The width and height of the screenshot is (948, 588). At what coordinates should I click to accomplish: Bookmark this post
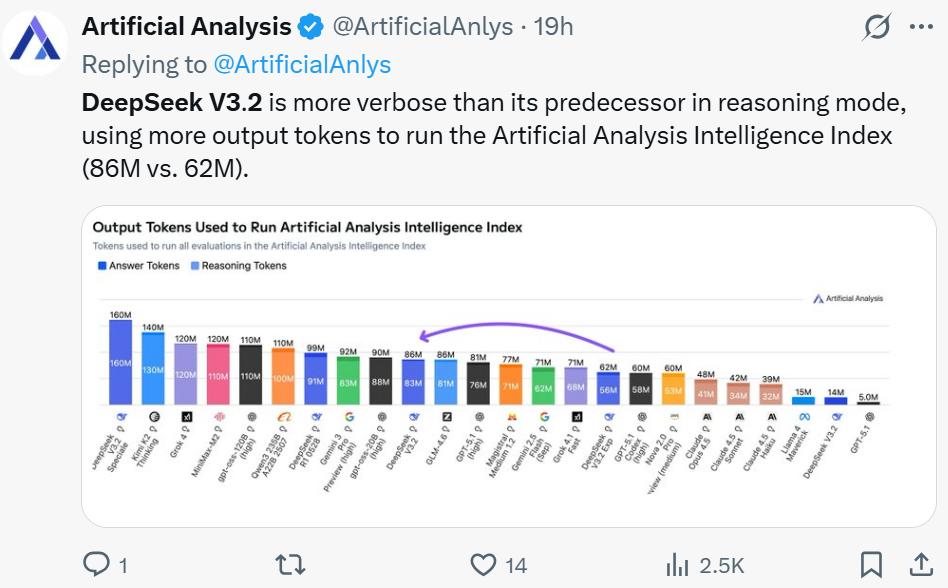point(871,565)
